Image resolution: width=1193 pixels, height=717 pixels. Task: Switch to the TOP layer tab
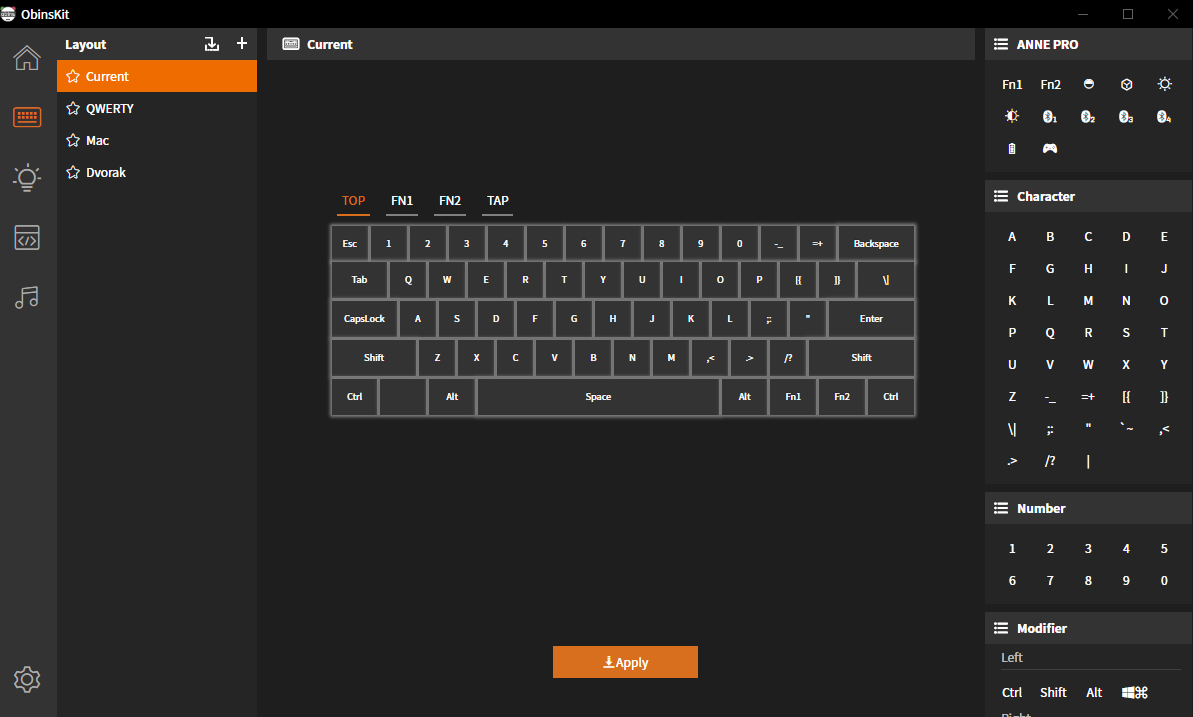pos(354,201)
